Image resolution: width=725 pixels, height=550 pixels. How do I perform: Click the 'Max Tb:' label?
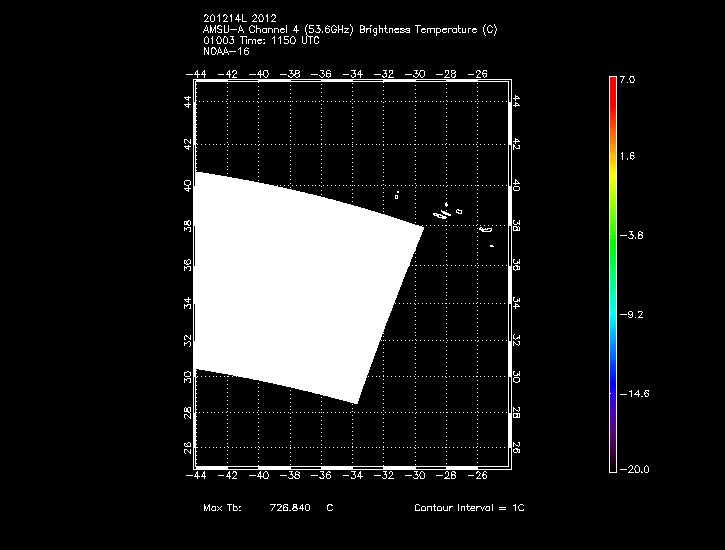(221, 508)
